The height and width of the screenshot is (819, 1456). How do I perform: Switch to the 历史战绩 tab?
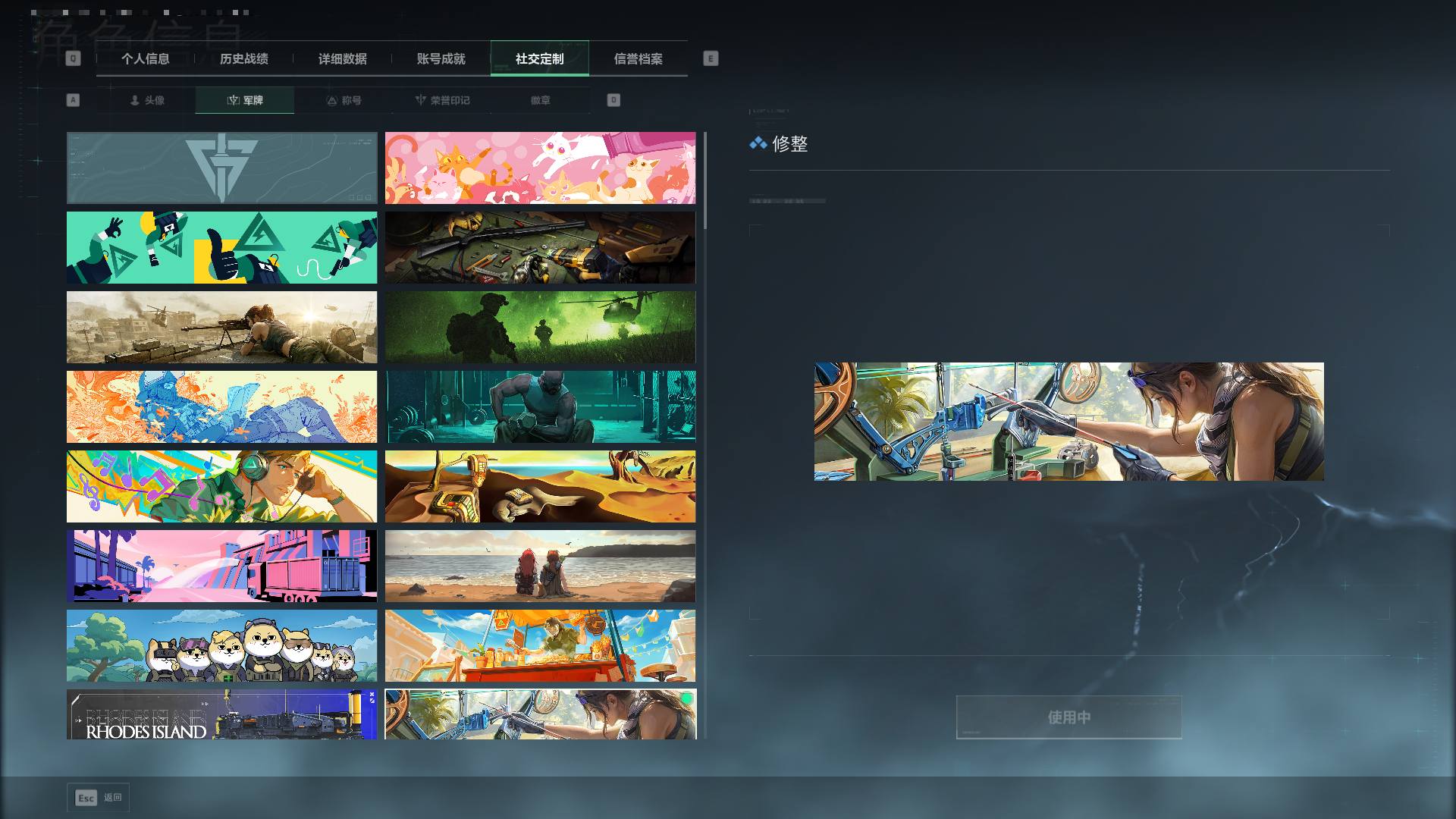[244, 58]
